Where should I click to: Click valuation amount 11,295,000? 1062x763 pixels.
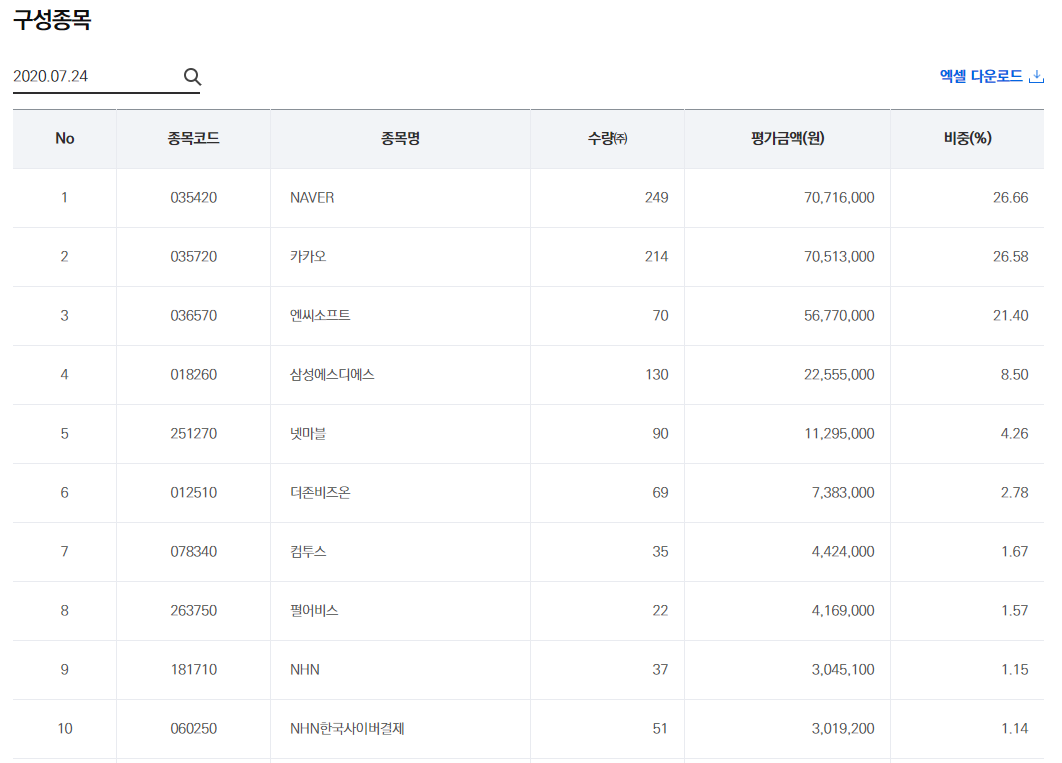pos(839,433)
